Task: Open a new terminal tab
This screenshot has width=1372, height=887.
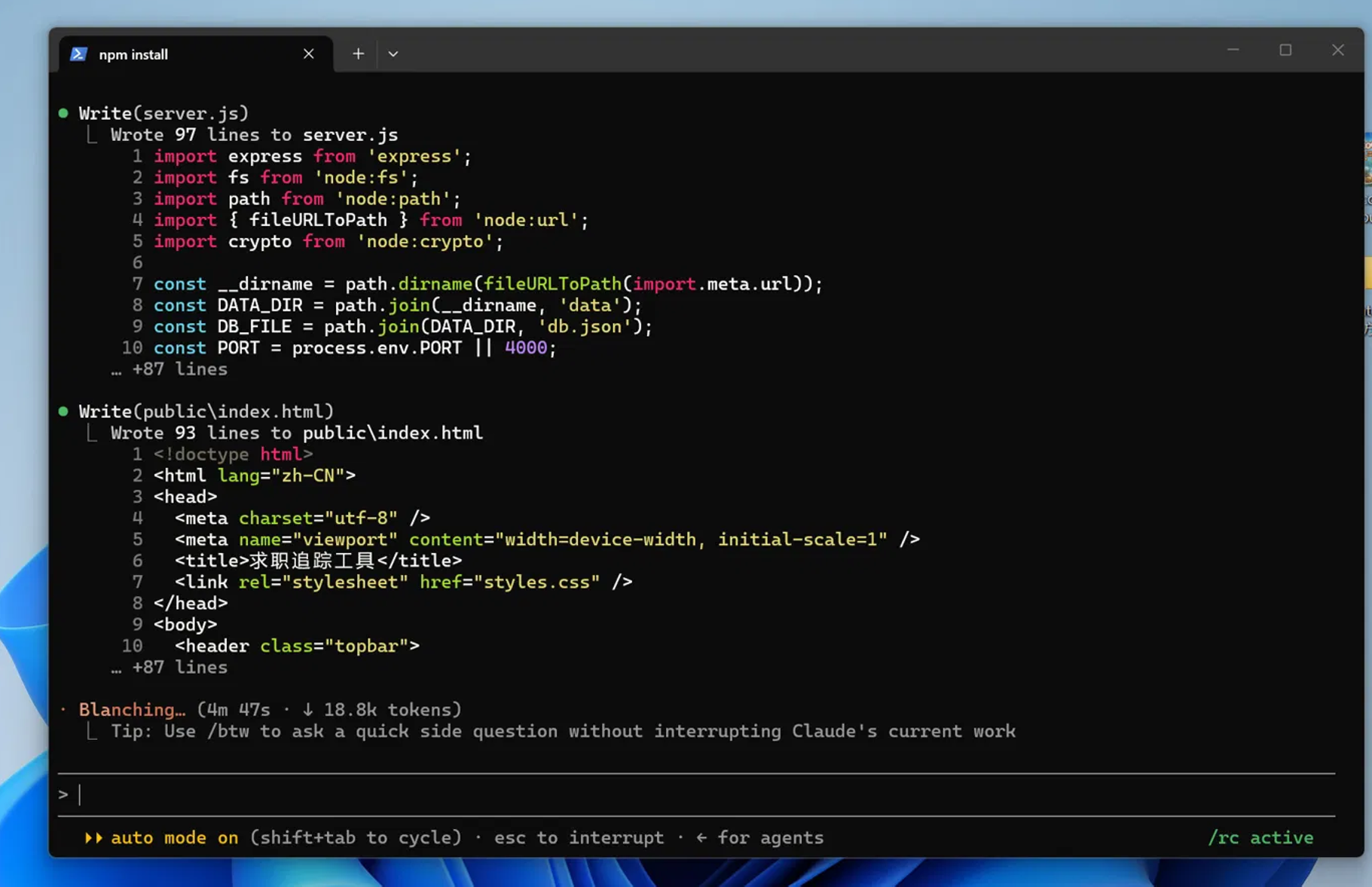Action: (x=359, y=54)
